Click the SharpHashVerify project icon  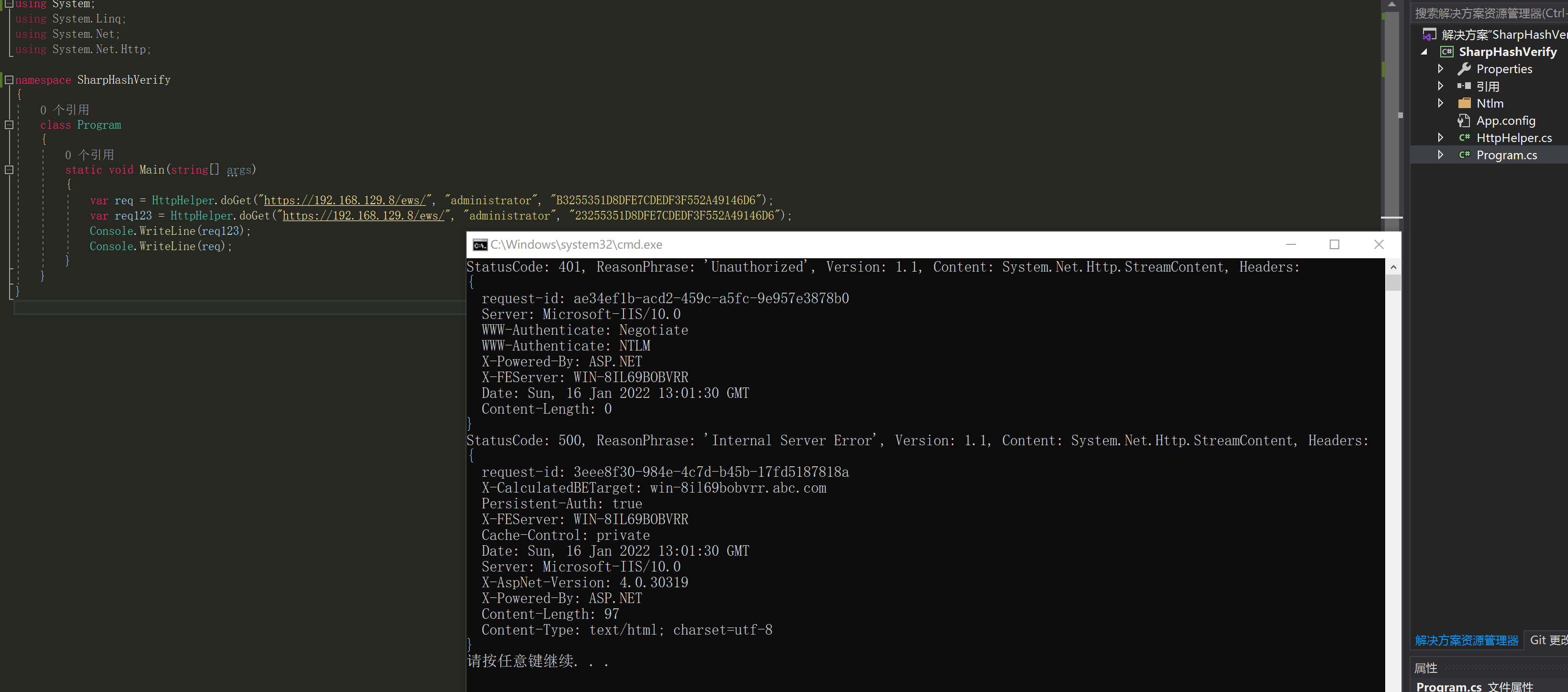1446,52
